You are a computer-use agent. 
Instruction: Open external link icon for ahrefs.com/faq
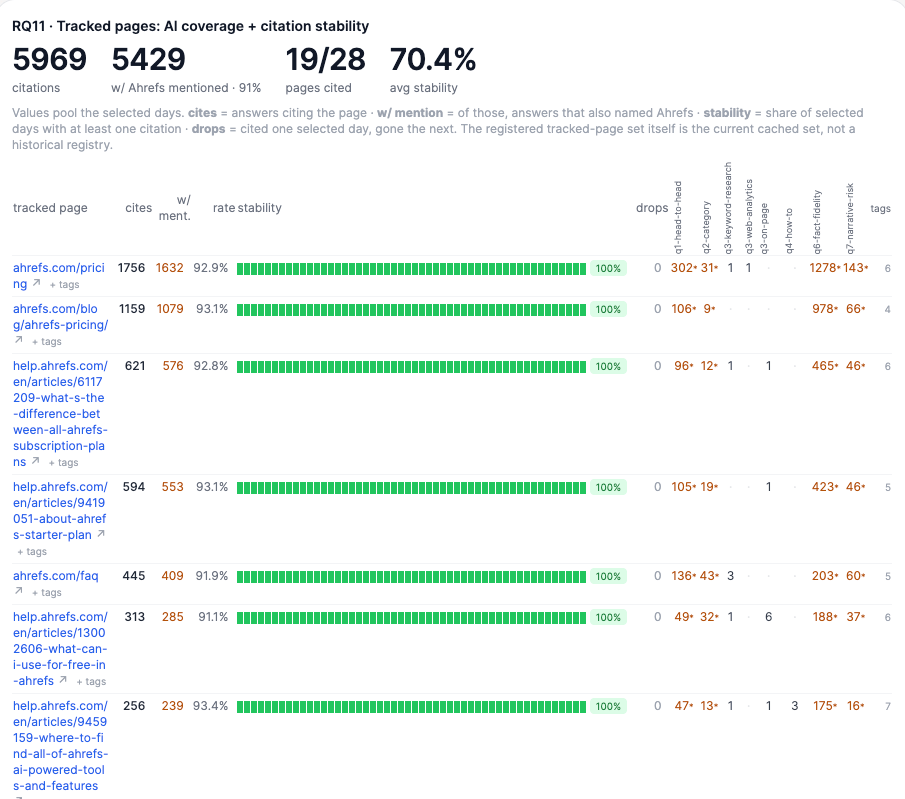pos(18,591)
